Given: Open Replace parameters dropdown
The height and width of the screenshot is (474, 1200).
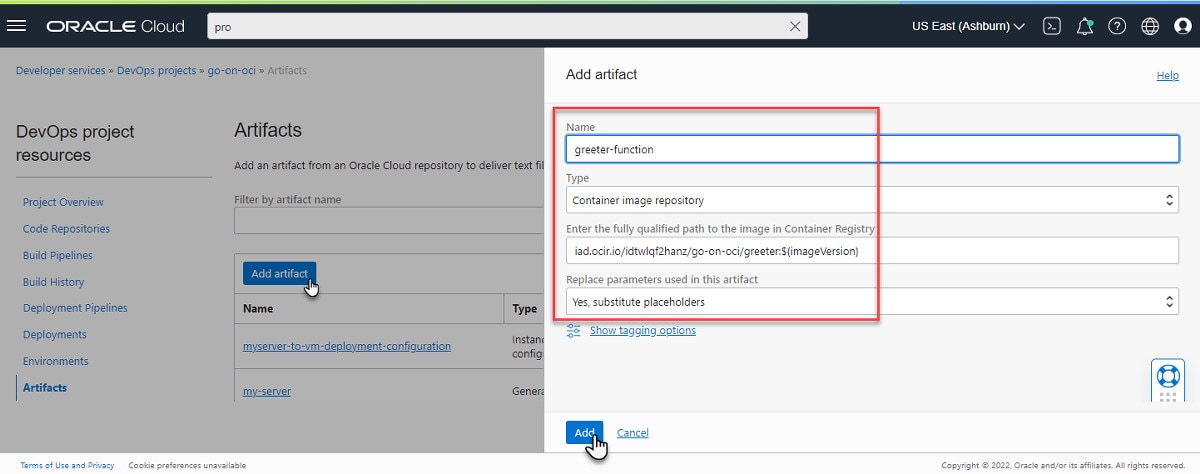Looking at the screenshot, I should 871,301.
